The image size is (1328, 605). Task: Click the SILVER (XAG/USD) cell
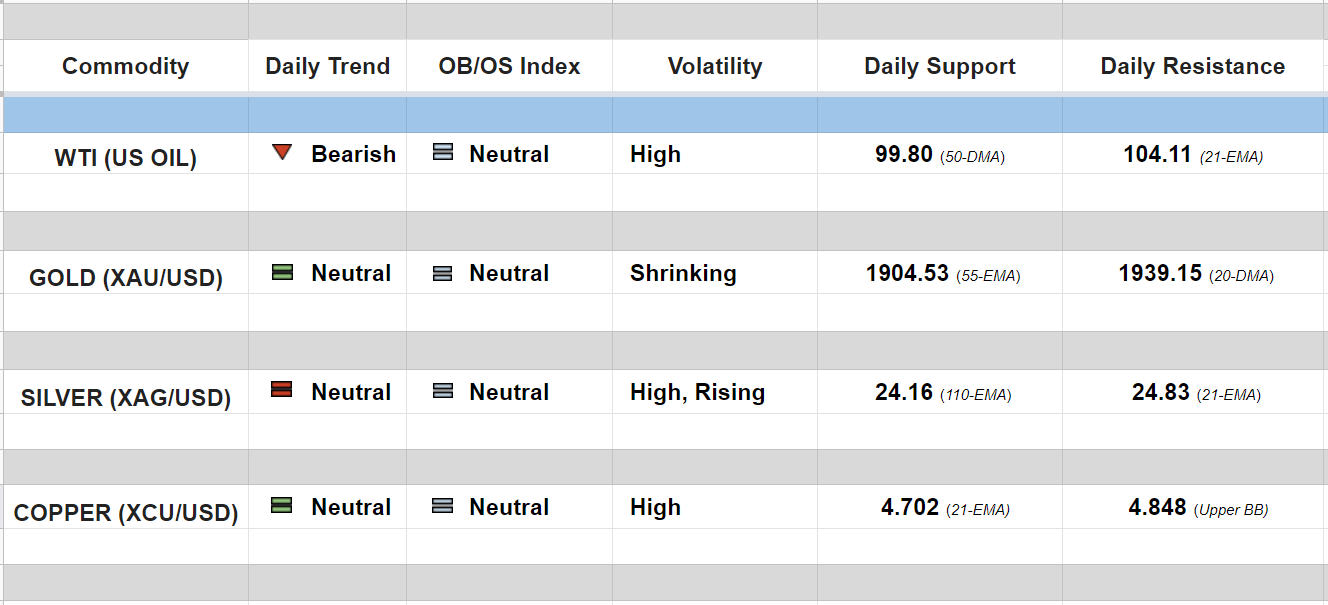click(x=125, y=398)
